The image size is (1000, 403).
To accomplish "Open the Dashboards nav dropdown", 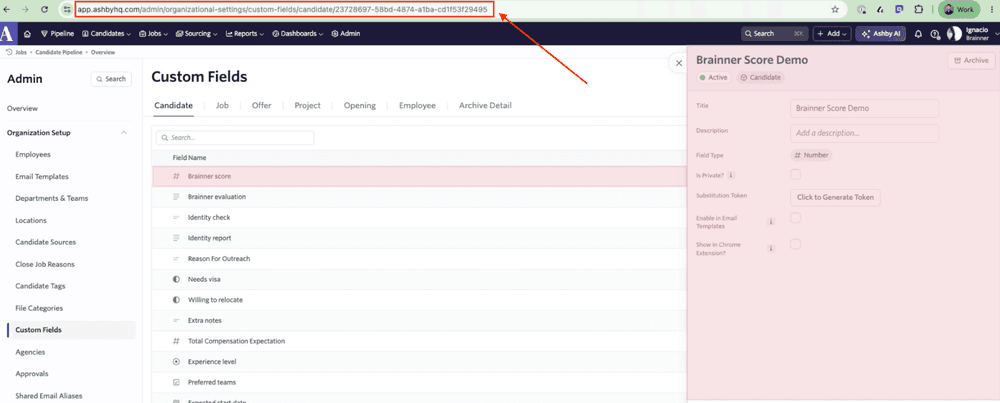I will click(x=297, y=34).
